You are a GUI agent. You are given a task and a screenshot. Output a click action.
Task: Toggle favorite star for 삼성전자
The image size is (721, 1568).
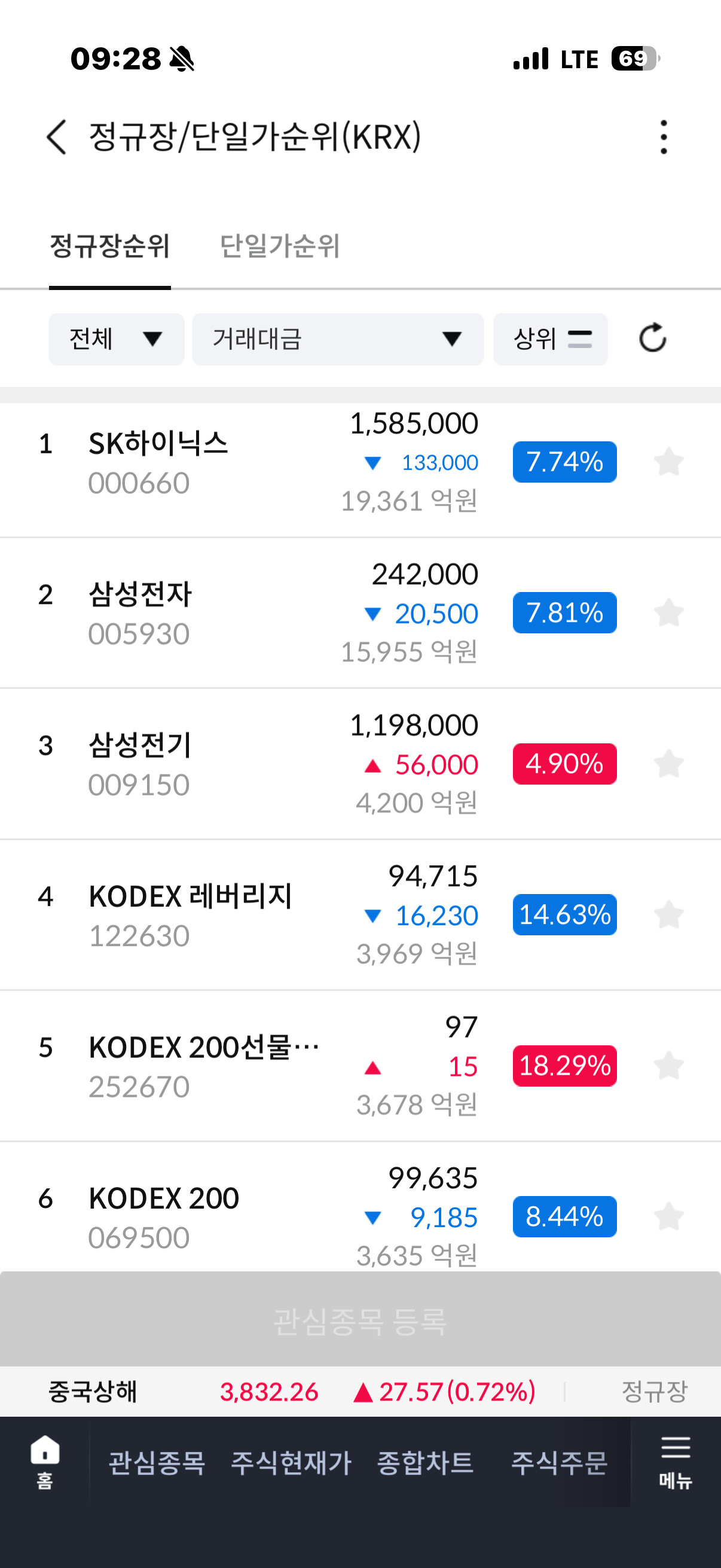pos(668,613)
